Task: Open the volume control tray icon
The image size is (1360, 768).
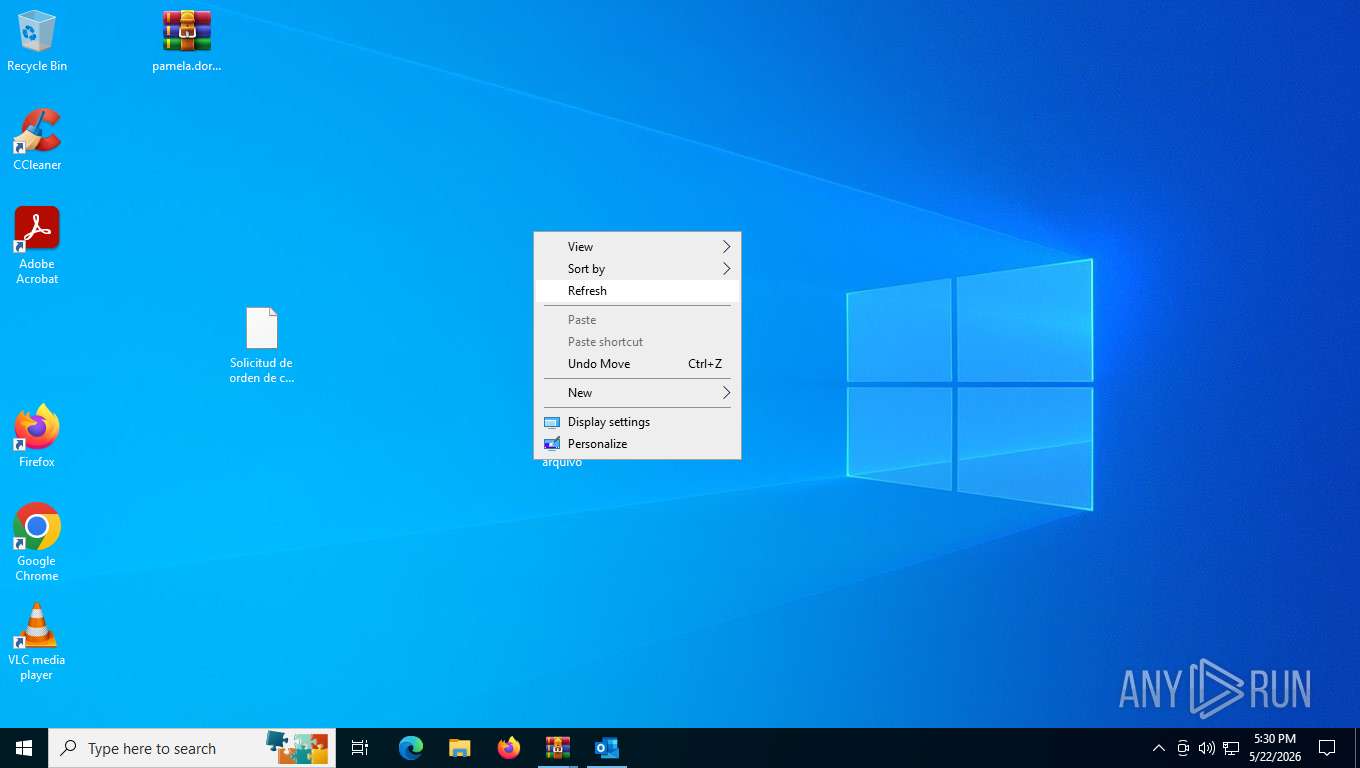Action: 1207,748
